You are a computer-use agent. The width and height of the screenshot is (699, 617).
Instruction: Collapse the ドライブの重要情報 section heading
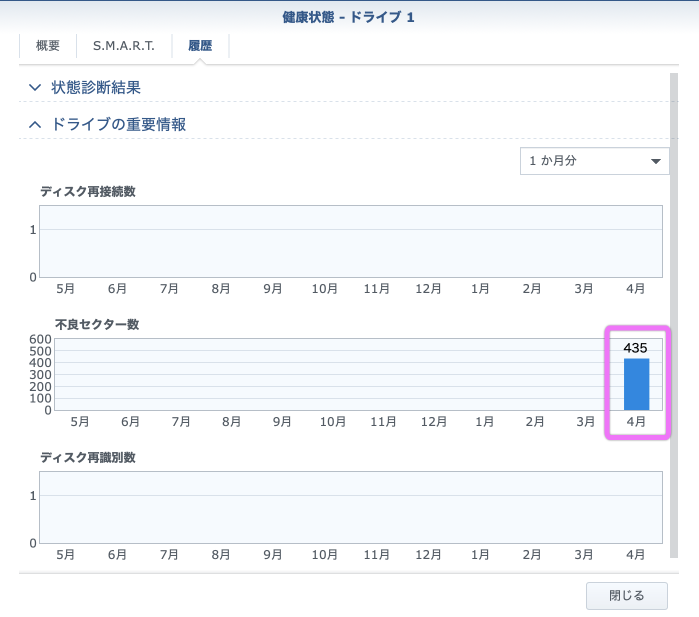click(118, 125)
